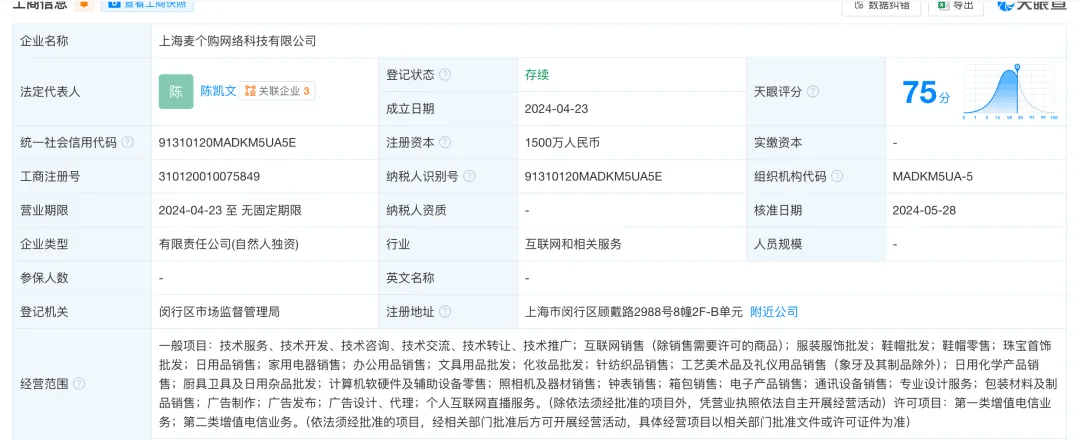Click the help icon beside 登记状态

[x=445, y=75]
